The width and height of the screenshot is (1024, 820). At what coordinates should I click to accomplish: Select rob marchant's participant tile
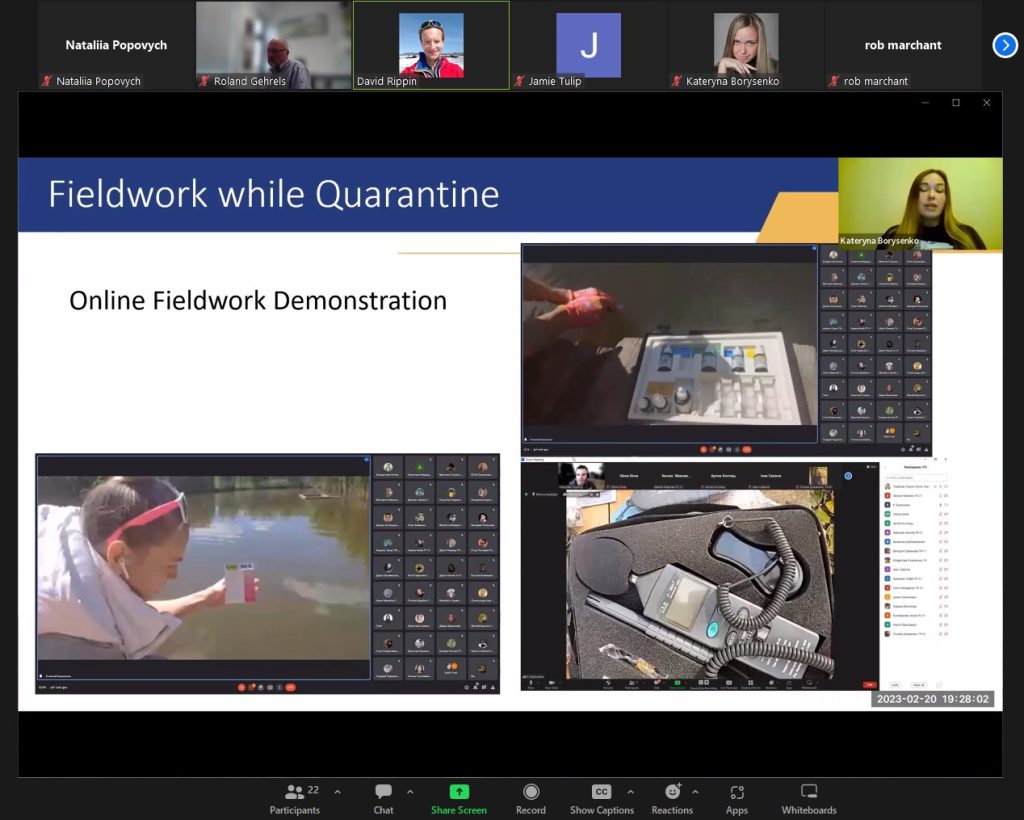pos(902,45)
